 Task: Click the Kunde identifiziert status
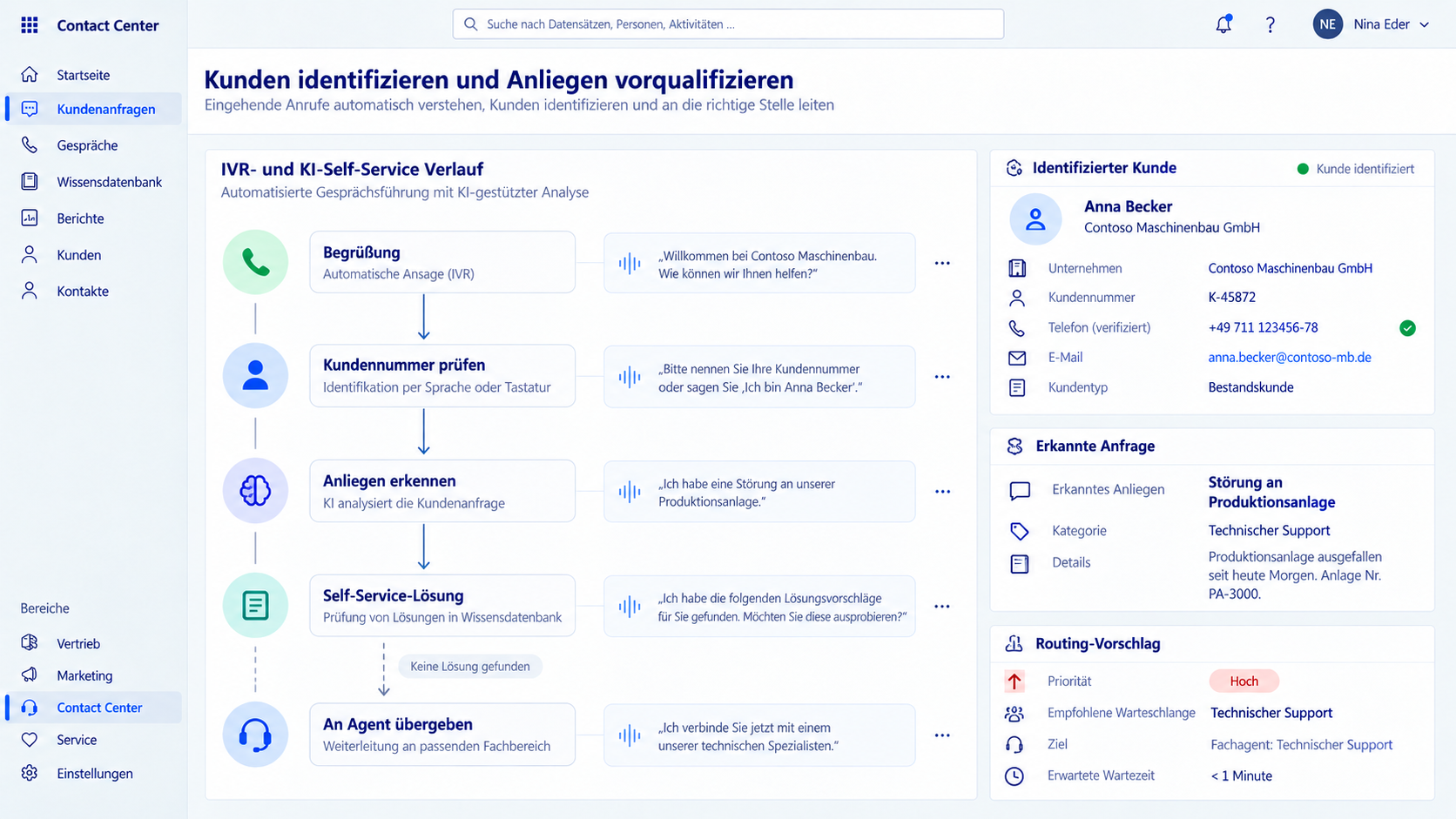click(1356, 169)
